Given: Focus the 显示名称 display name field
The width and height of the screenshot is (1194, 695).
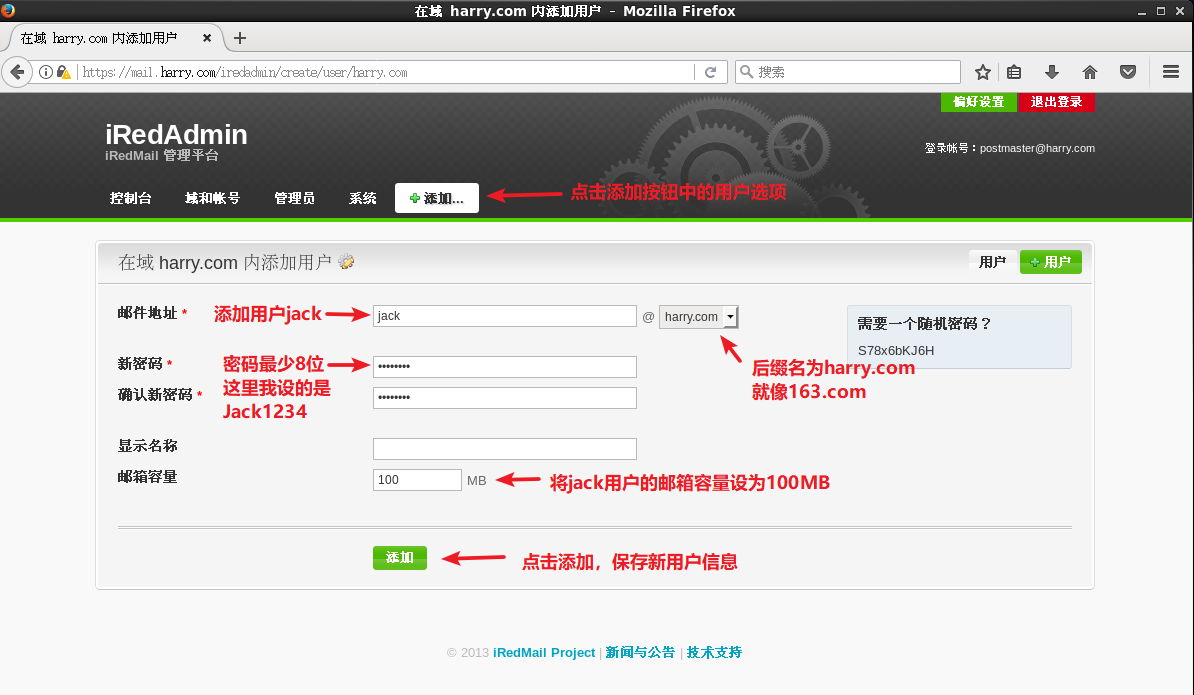Looking at the screenshot, I should [x=505, y=449].
